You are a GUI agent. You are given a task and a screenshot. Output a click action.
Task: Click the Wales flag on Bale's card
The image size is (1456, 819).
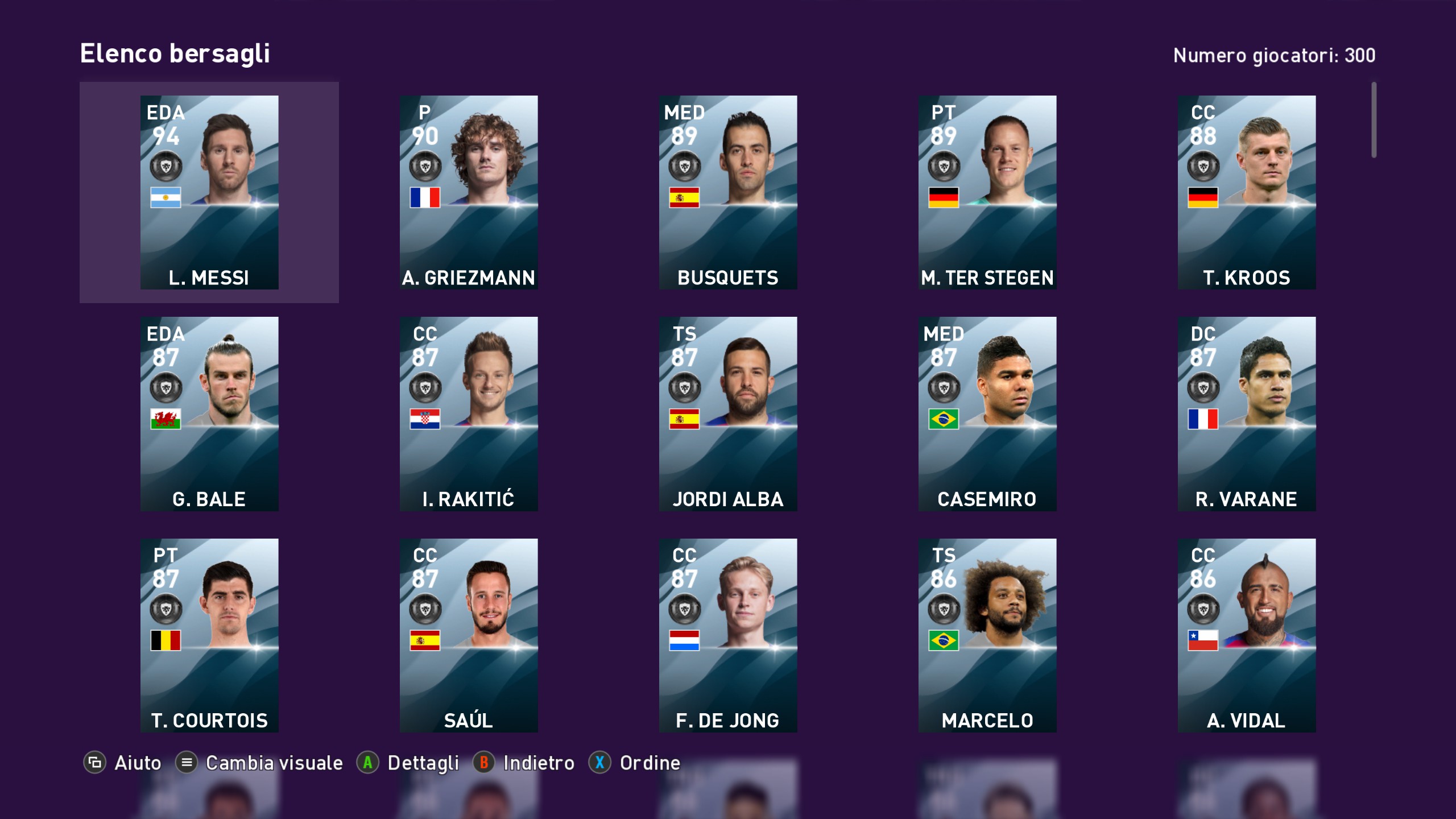166,419
